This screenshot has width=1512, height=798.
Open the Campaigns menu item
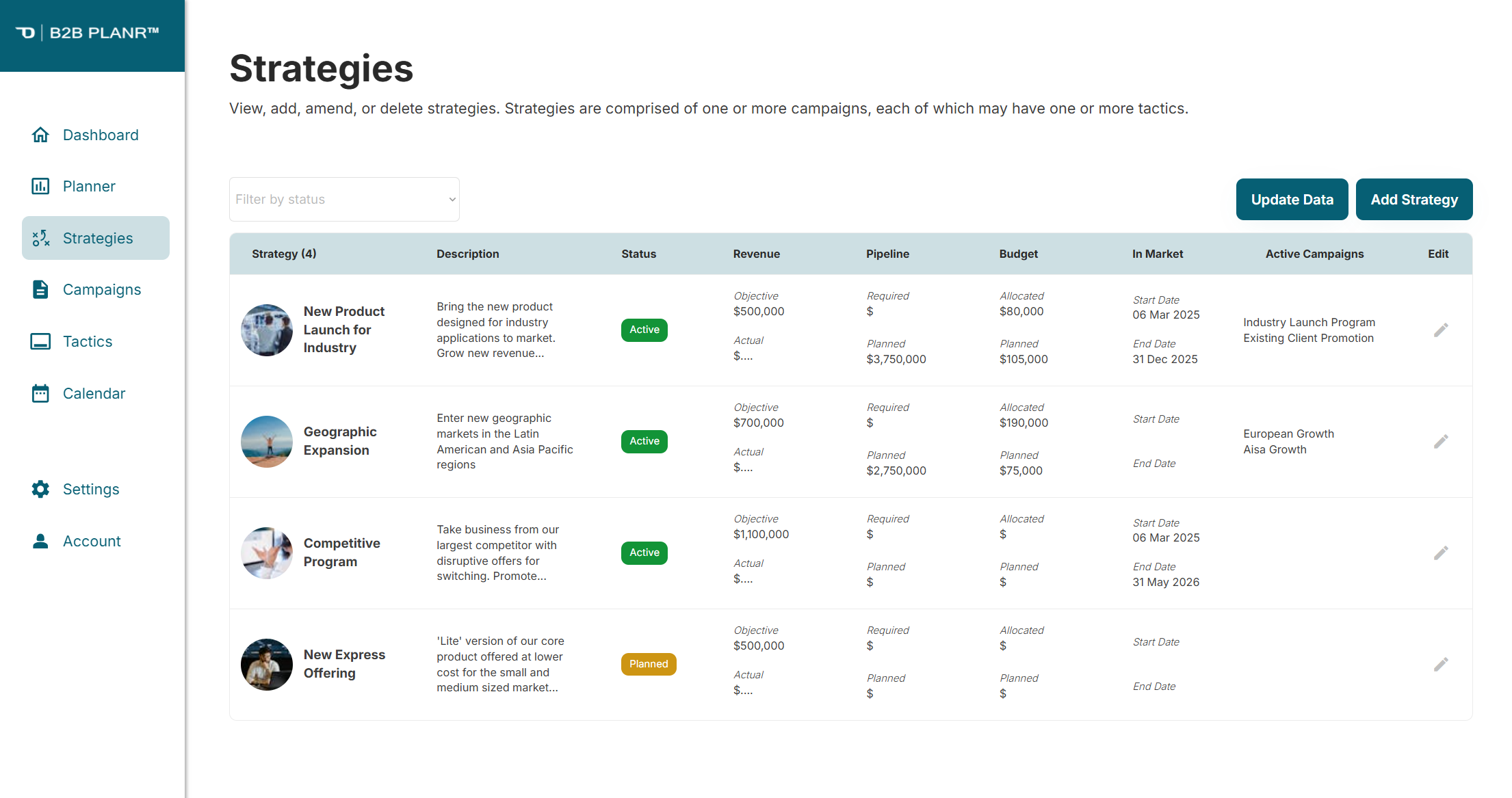click(x=101, y=289)
